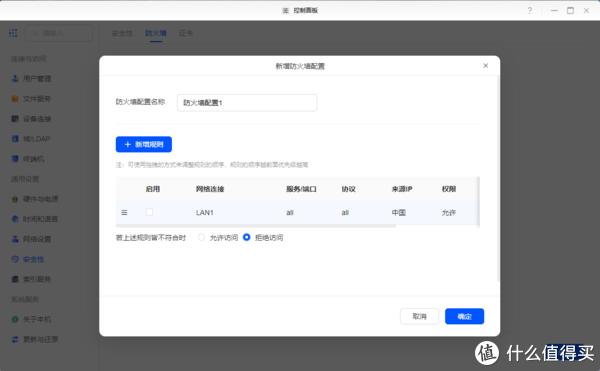Click the 来源IP column header
This screenshot has width=600, height=371.
click(402, 189)
